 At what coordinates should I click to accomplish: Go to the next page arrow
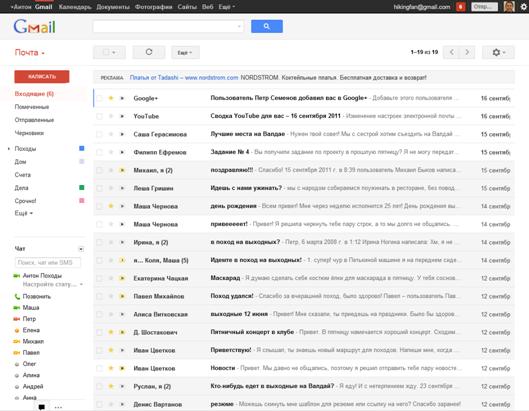coord(467,52)
